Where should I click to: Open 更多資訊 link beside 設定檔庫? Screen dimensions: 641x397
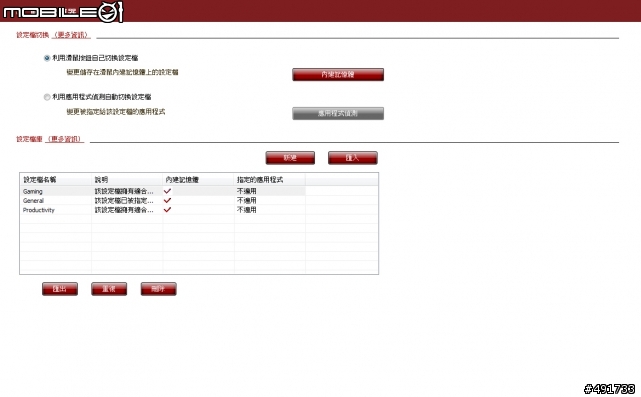(x=65, y=139)
